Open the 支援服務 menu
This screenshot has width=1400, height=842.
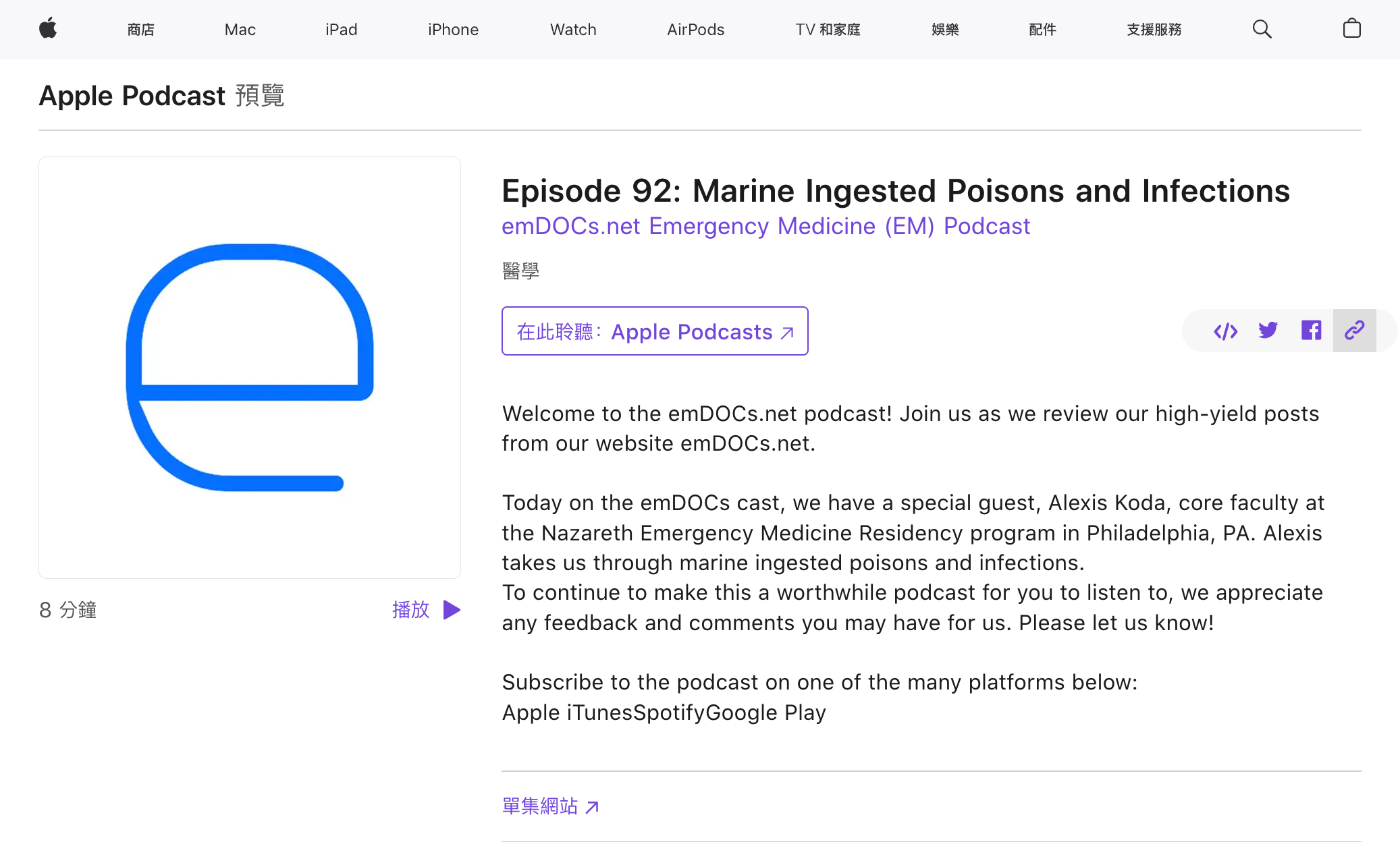coord(1154,30)
